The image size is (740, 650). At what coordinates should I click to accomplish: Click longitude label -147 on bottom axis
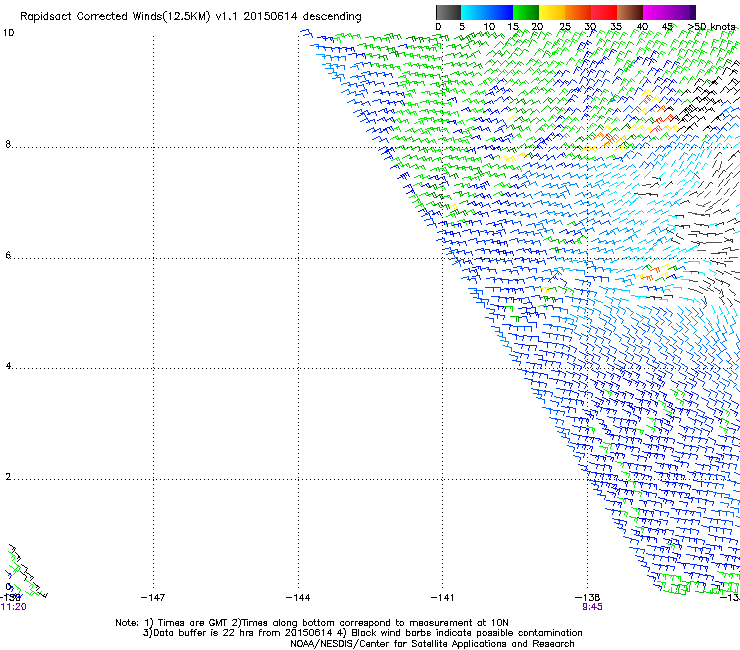(x=153, y=598)
